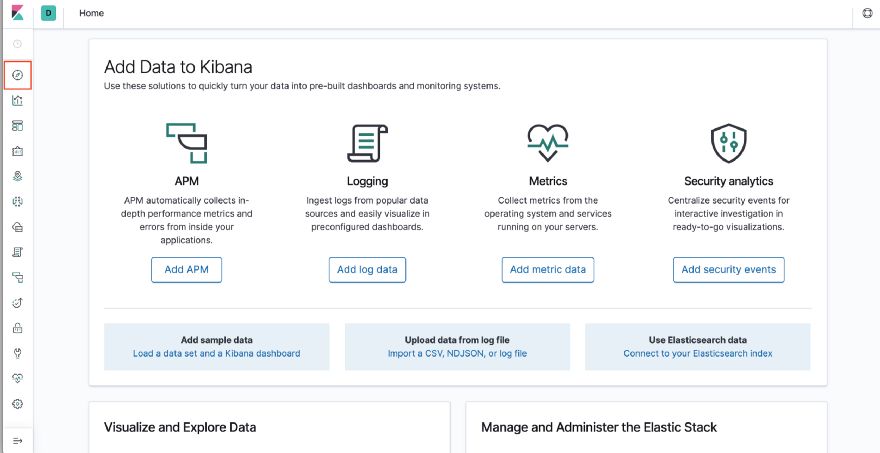Image resolution: width=880 pixels, height=453 pixels.
Task: Go to Dashboard via sidebar icon
Action: [17, 126]
